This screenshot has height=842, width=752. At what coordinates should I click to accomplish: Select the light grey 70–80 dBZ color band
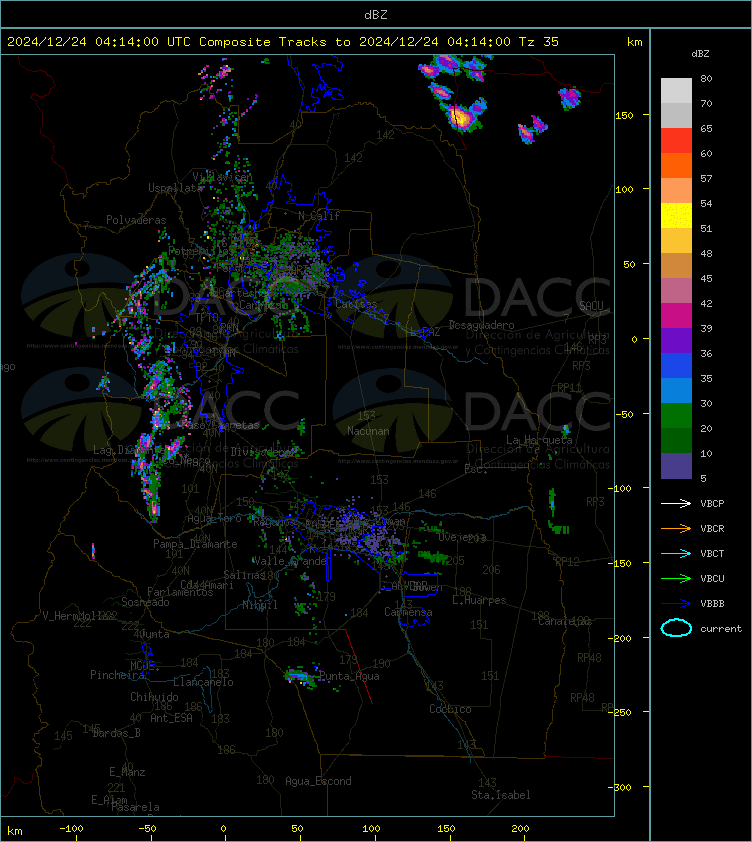point(676,91)
